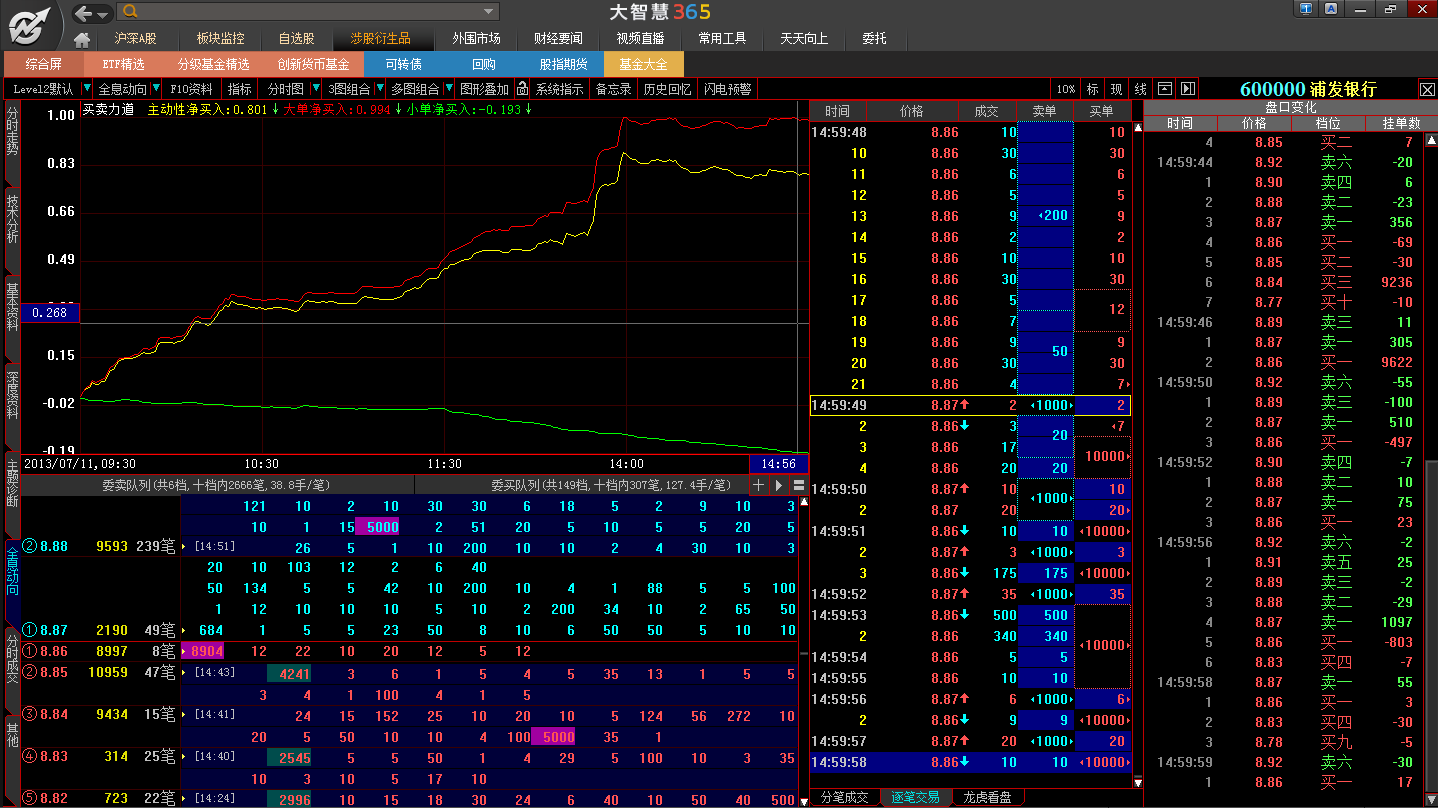Screen dimensions: 1438x808
Task: Open the 委托 trading menu
Action: [874, 39]
